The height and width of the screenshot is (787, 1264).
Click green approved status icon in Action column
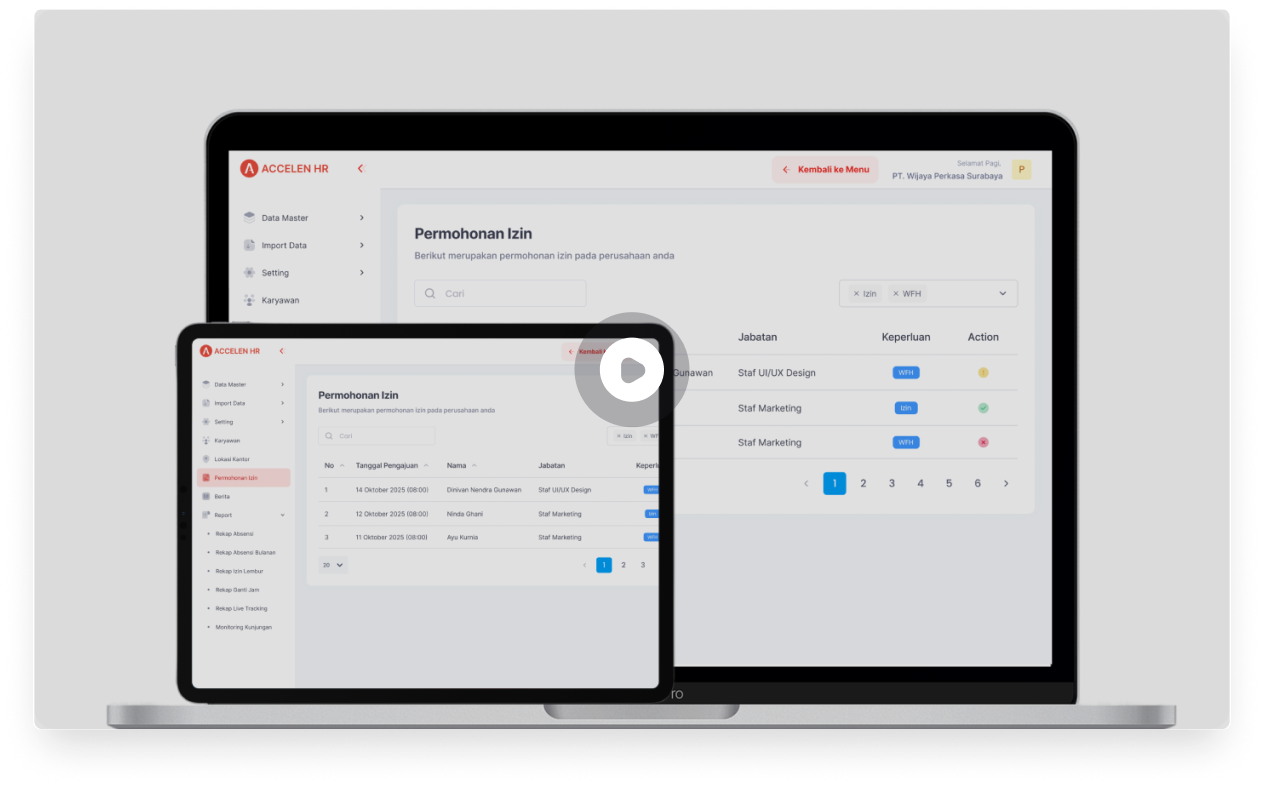click(x=983, y=408)
